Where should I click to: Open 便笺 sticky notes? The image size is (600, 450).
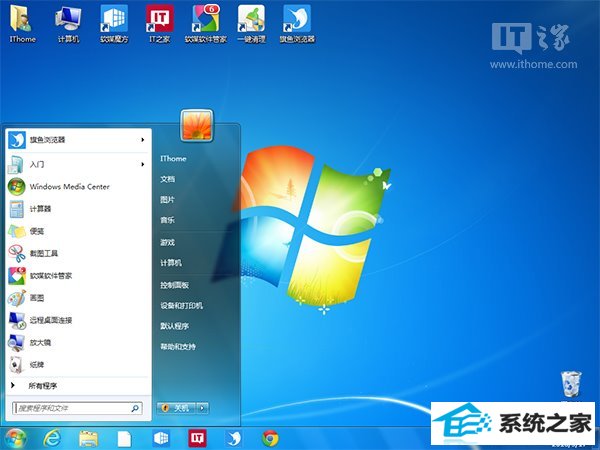[78, 231]
